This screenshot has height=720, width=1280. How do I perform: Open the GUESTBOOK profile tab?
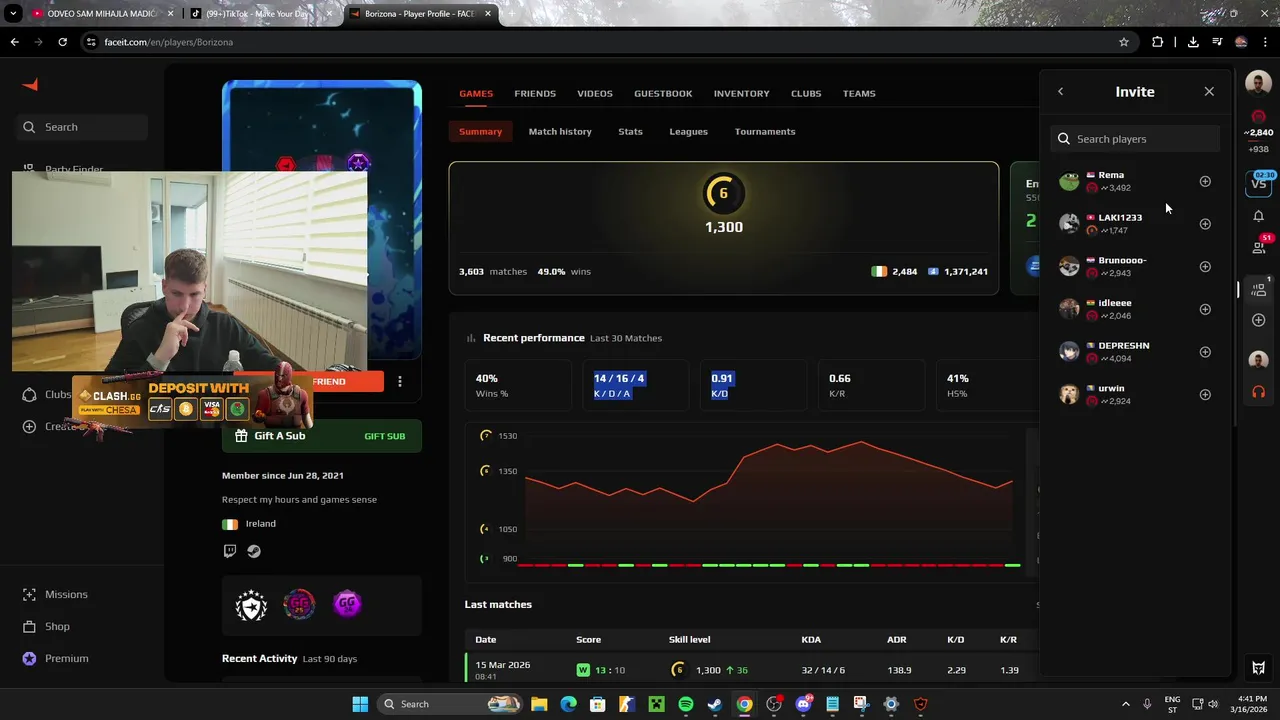point(663,93)
